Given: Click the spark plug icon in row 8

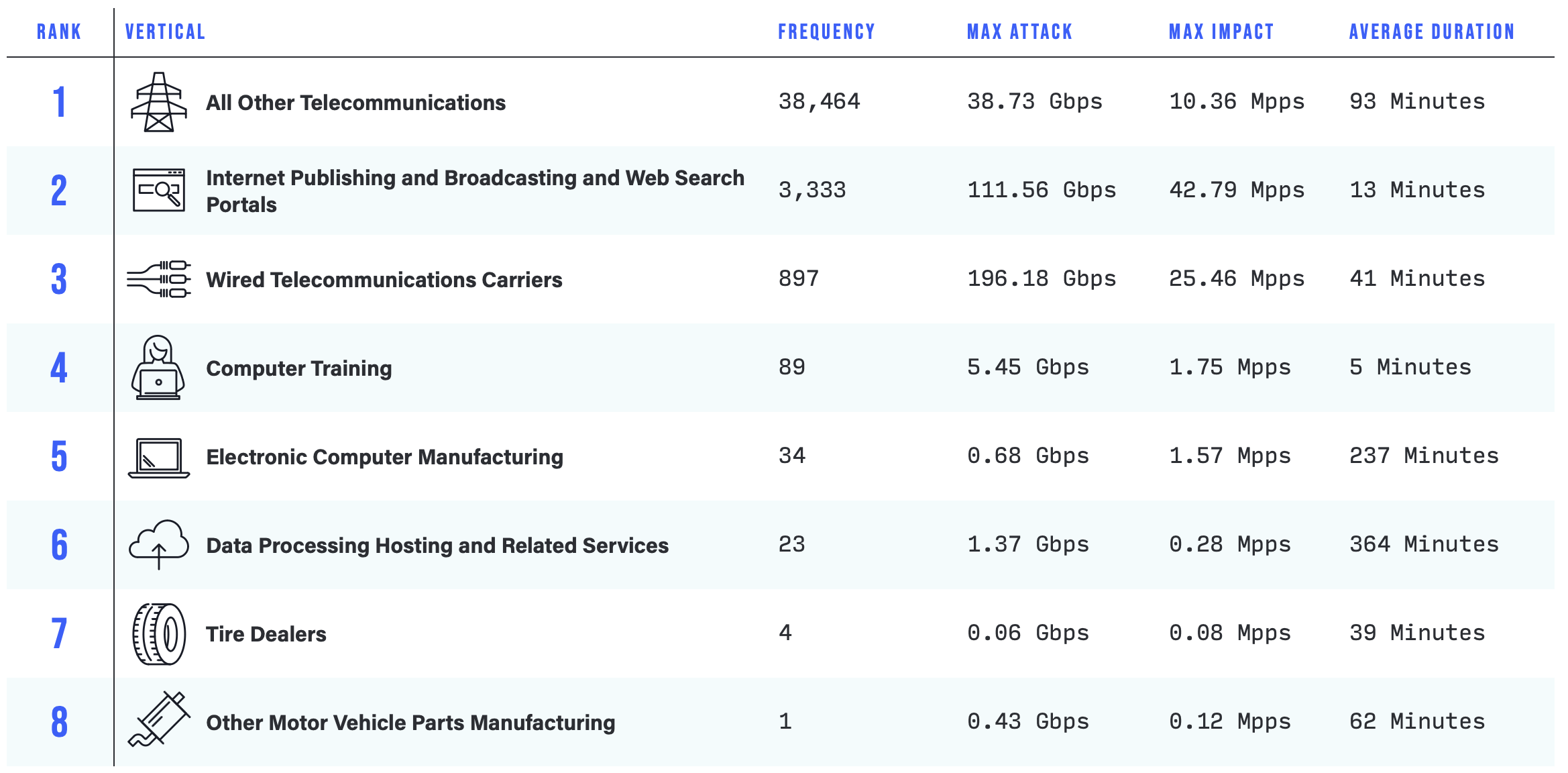Looking at the screenshot, I should point(159,720).
